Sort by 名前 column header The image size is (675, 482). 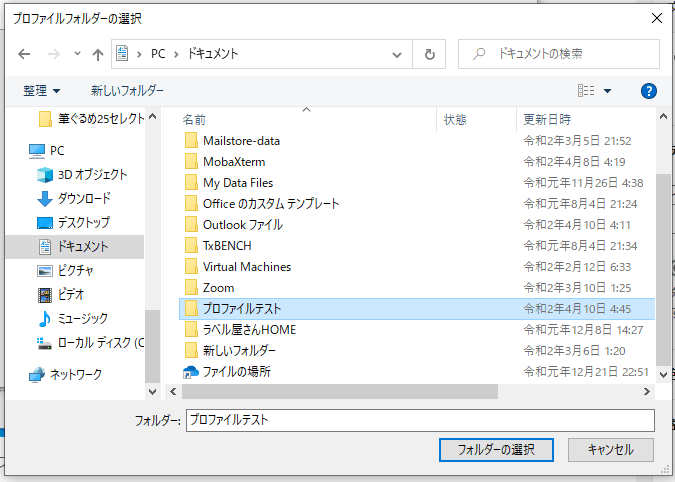[195, 119]
